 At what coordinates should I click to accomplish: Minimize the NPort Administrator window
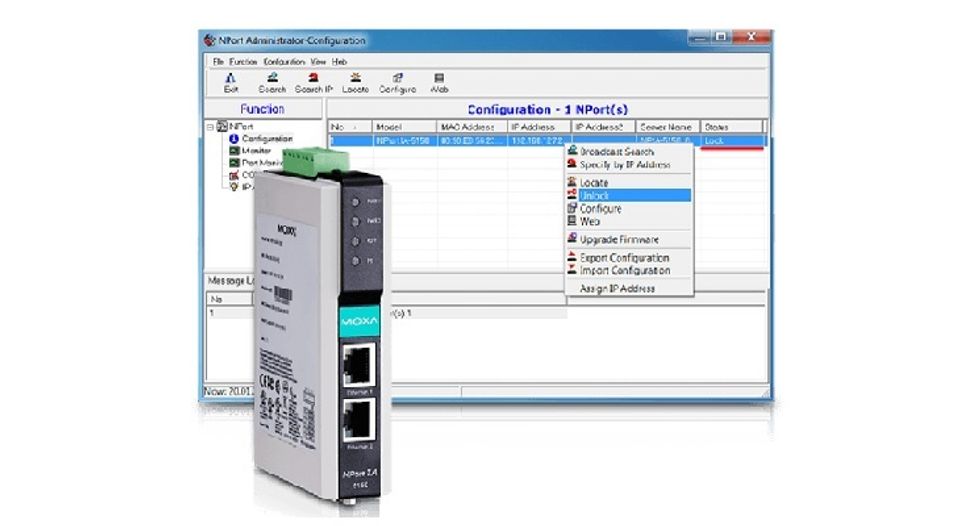click(701, 37)
